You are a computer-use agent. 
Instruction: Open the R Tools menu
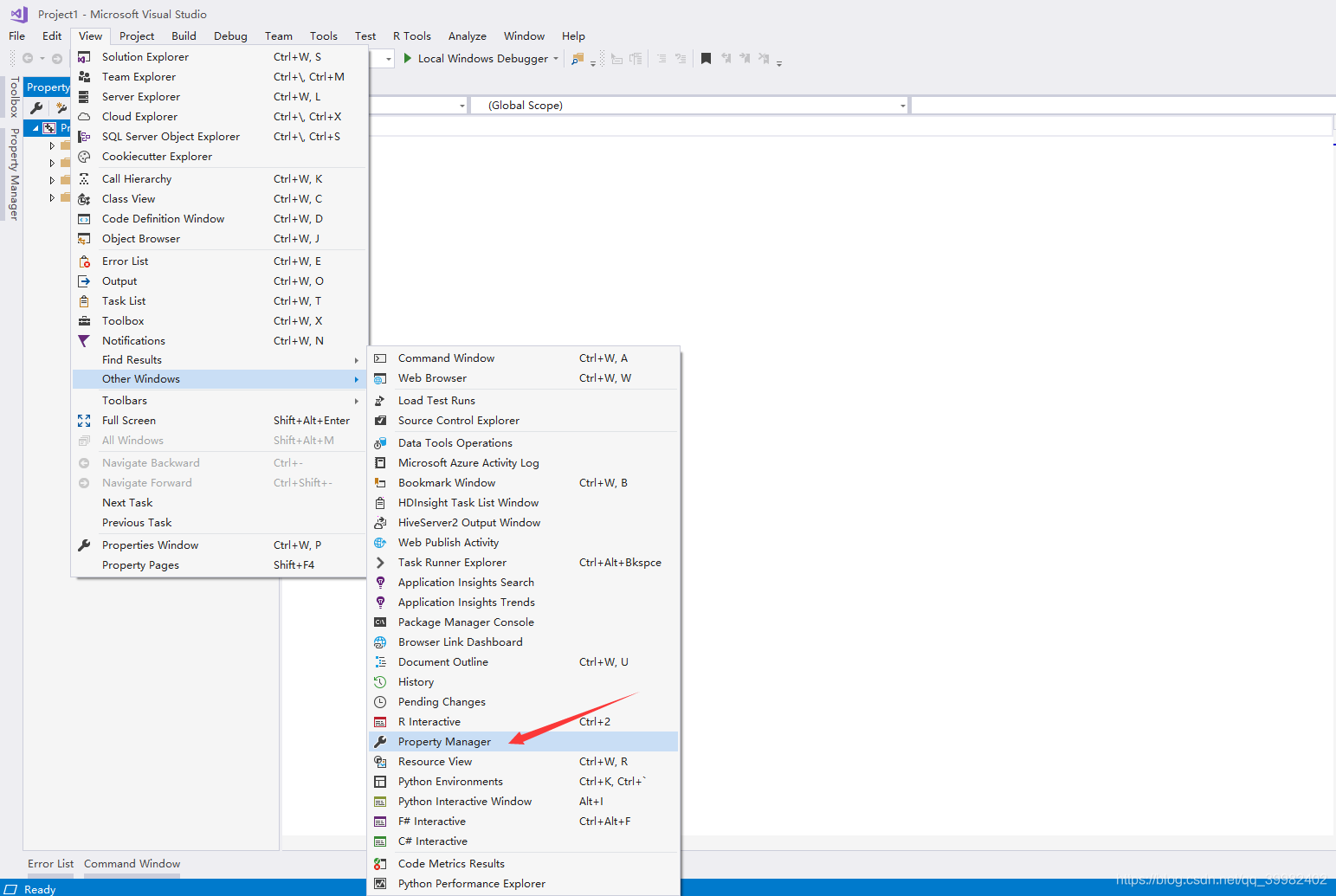pos(412,36)
